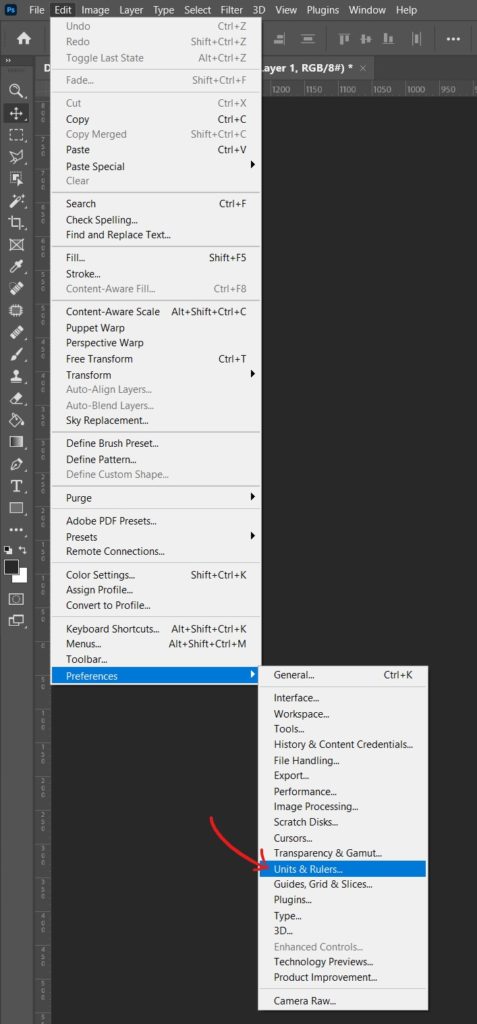
Task: Open Keyboard Shortcuts dialog
Action: tap(156, 629)
